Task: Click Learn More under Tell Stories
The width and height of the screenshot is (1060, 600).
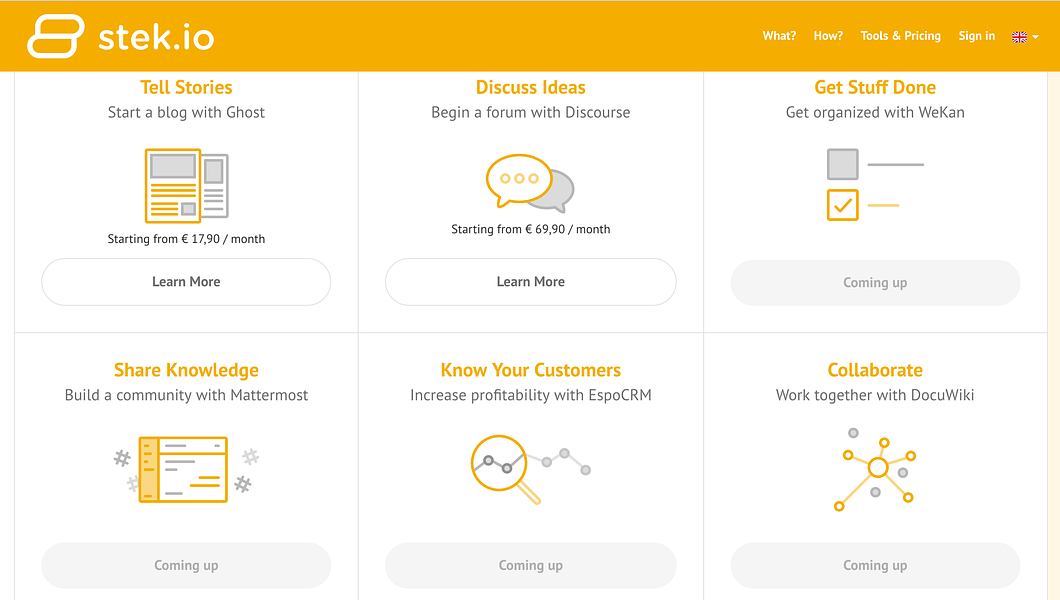Action: pyautogui.click(x=186, y=282)
